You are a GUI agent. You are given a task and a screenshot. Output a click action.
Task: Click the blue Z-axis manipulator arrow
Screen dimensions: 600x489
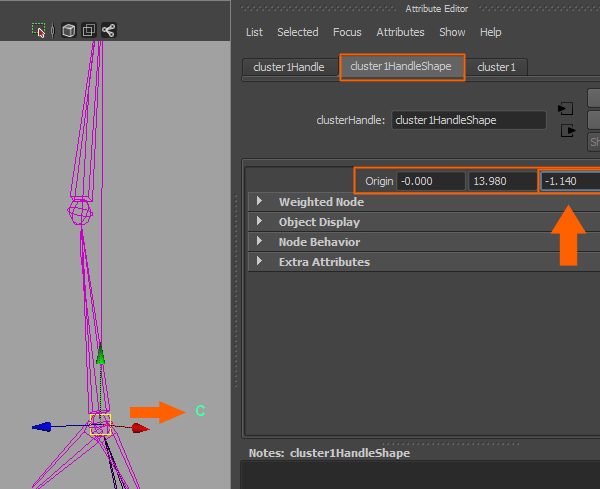click(42, 427)
